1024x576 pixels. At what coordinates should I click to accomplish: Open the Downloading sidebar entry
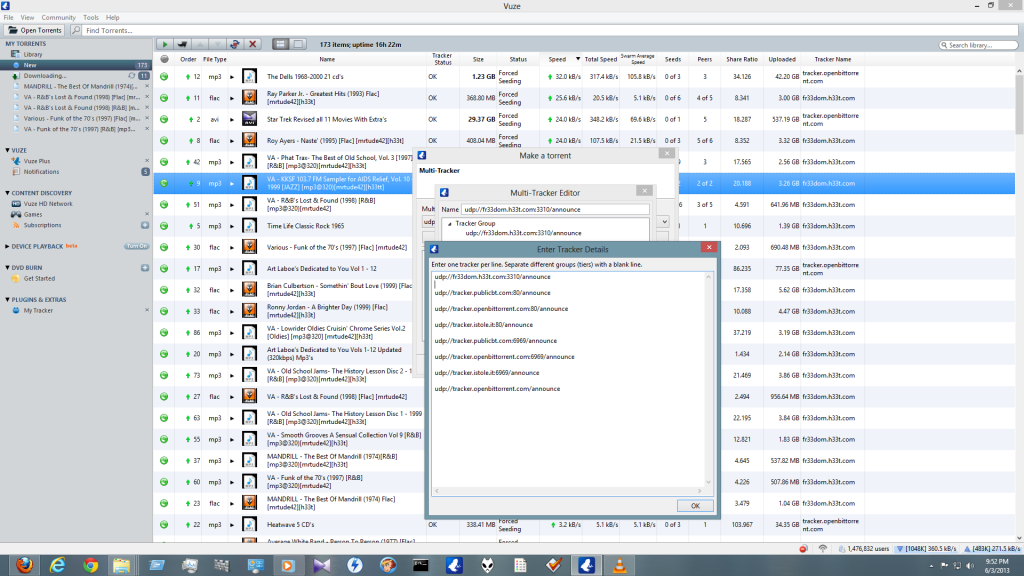pos(44,76)
